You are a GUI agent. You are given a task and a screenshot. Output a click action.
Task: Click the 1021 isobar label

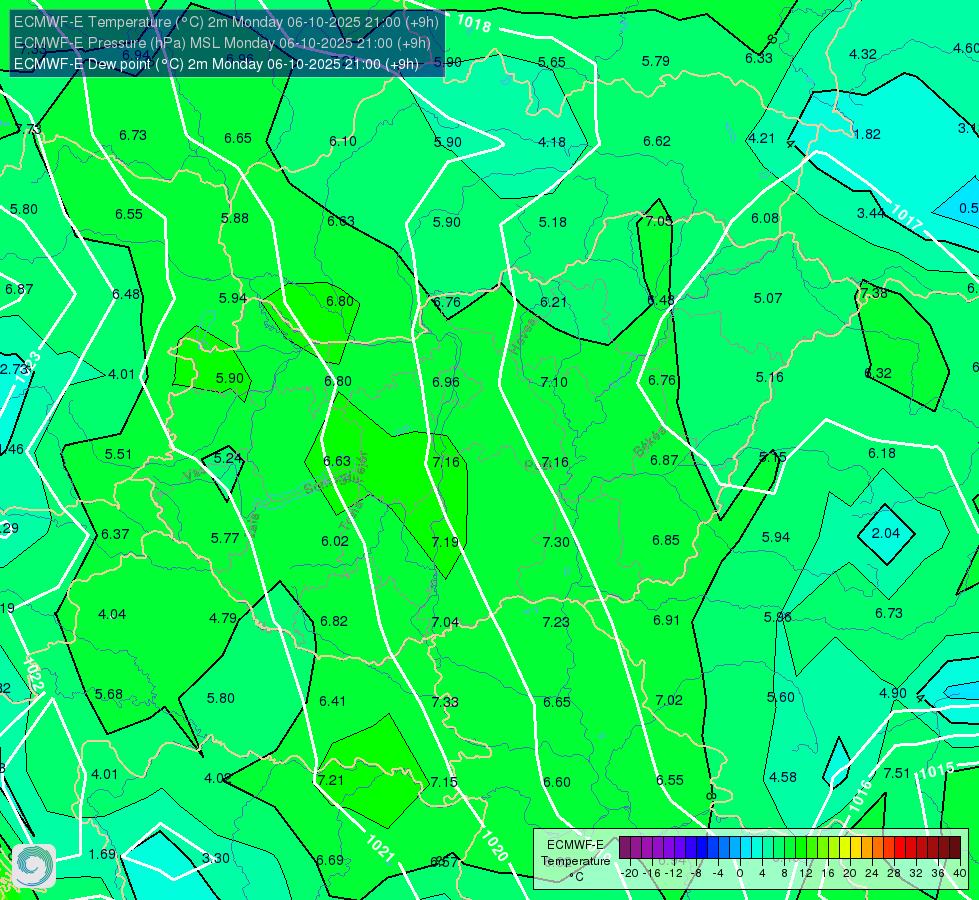tap(379, 848)
